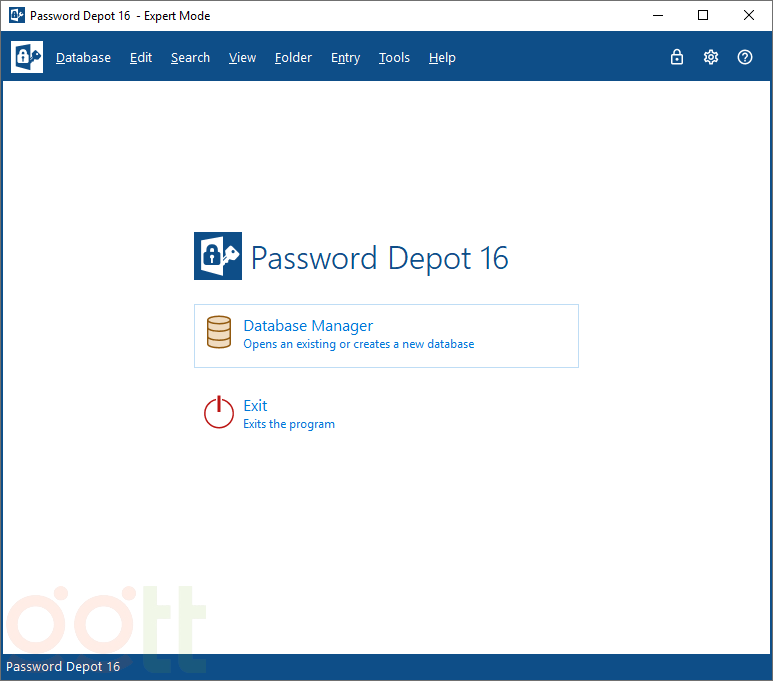773x681 pixels.
Task: Expand the Tools menu
Action: [x=394, y=58]
